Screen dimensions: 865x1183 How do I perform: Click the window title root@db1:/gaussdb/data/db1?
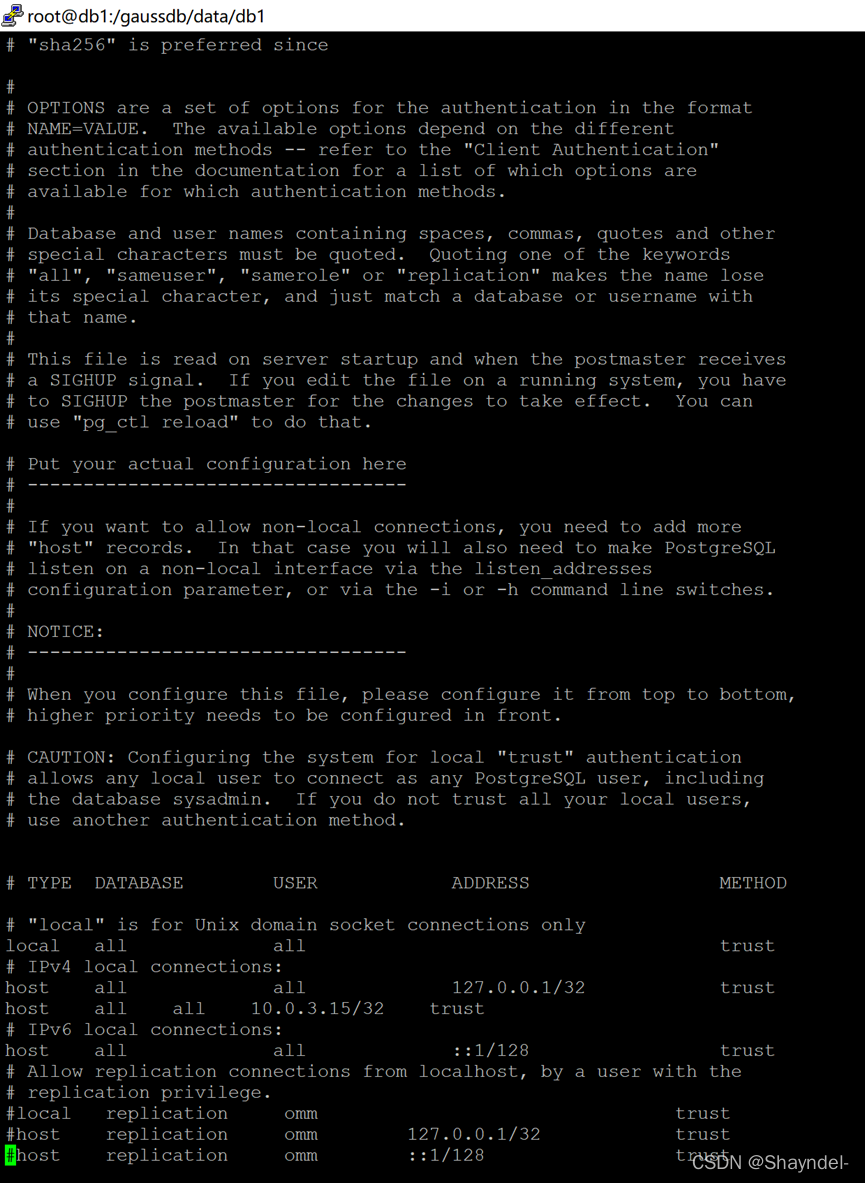[146, 16]
